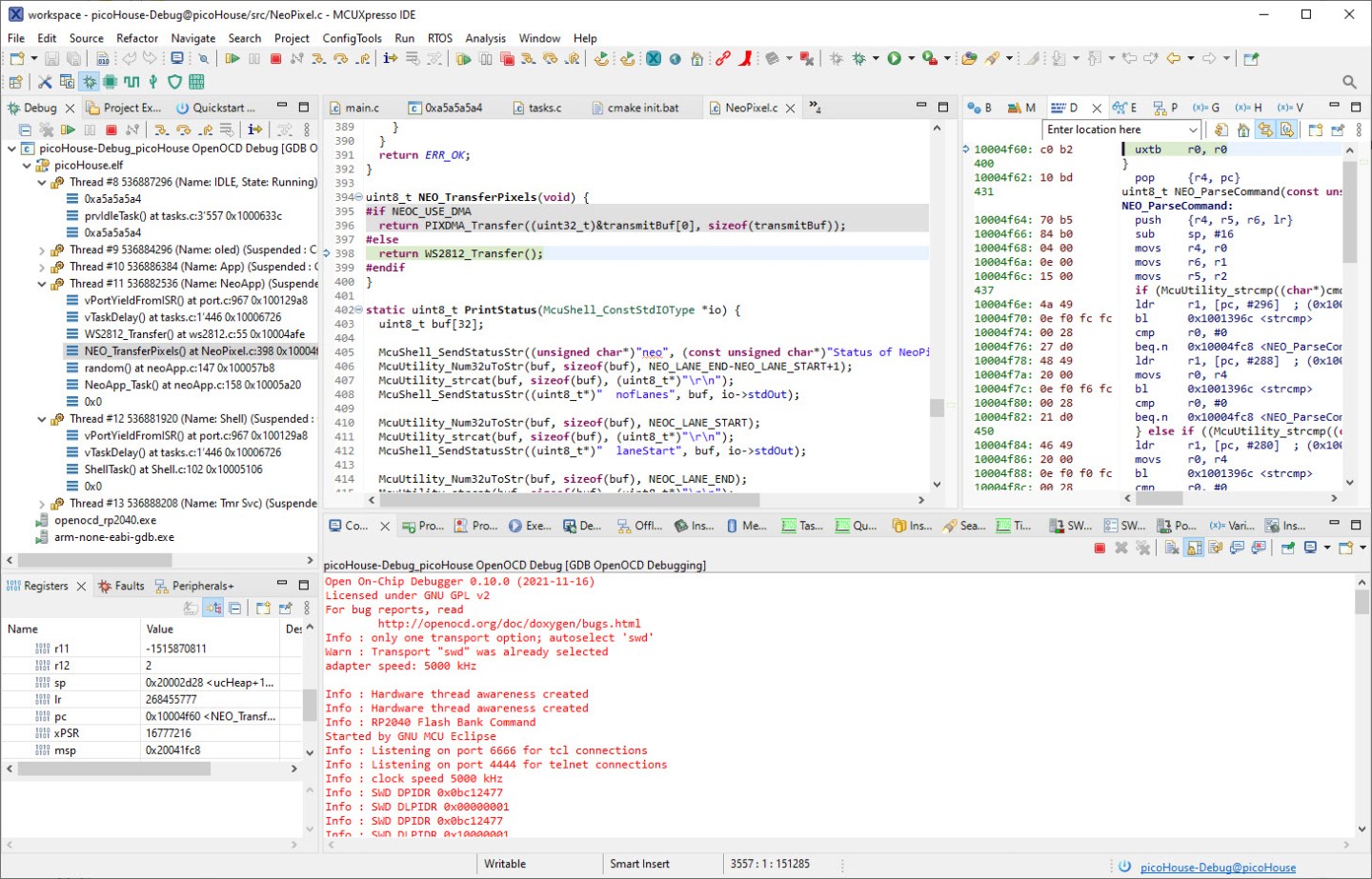The height and width of the screenshot is (879, 1372).
Task: Click the sp register value cell
Action: 211,683
